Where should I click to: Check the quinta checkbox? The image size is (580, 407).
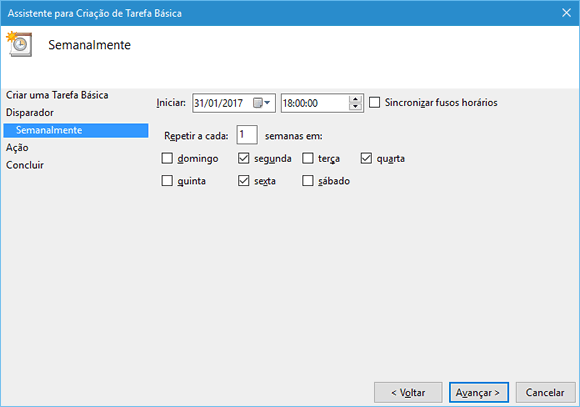(167, 181)
